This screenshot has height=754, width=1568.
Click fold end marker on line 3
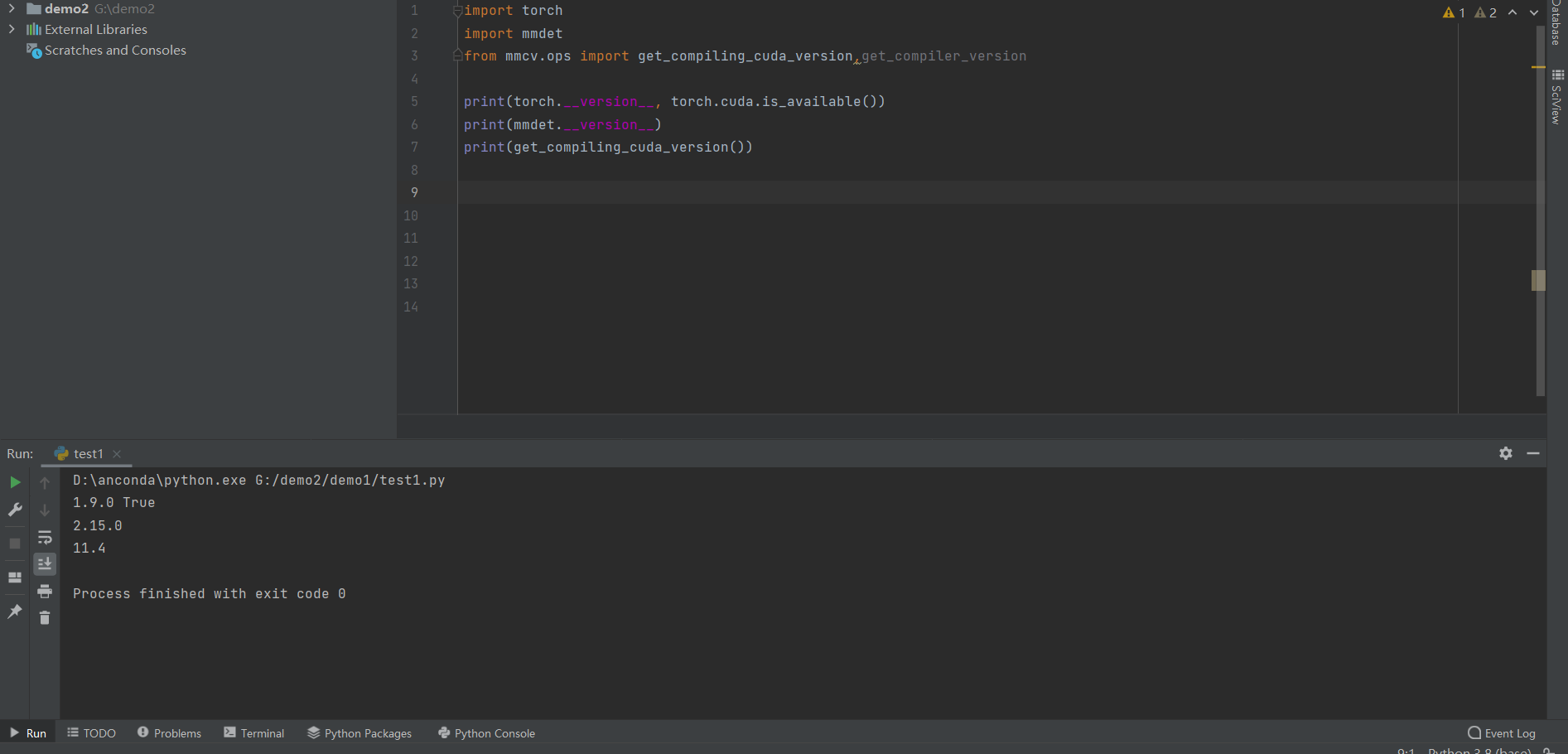tap(457, 56)
